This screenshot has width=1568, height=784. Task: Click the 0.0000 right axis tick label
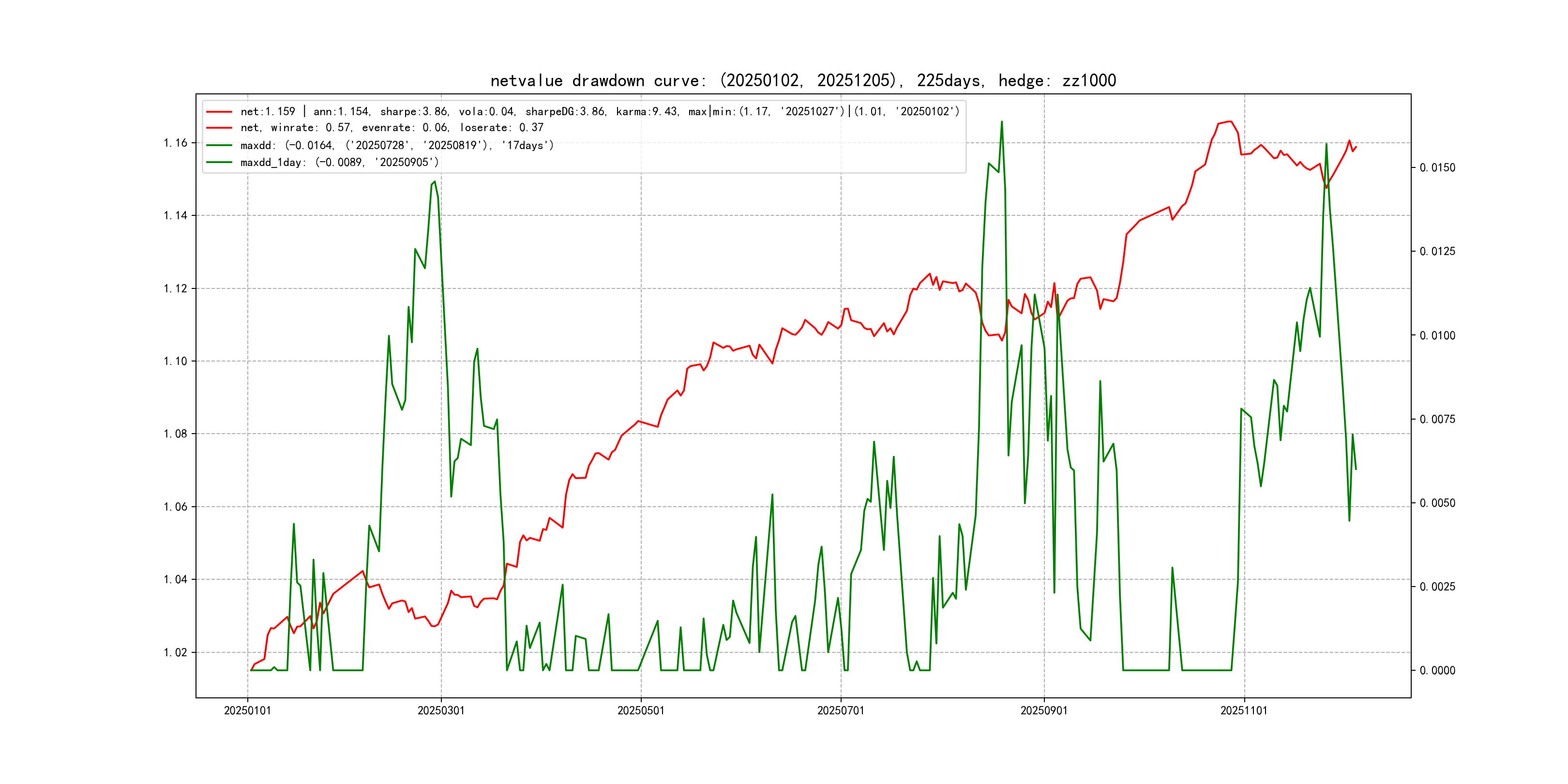pos(1437,671)
